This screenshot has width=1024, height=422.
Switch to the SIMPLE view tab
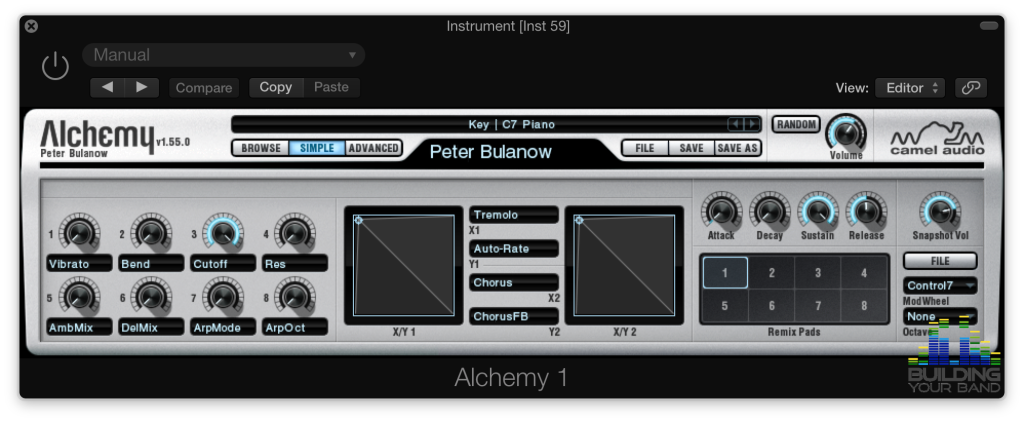(317, 148)
